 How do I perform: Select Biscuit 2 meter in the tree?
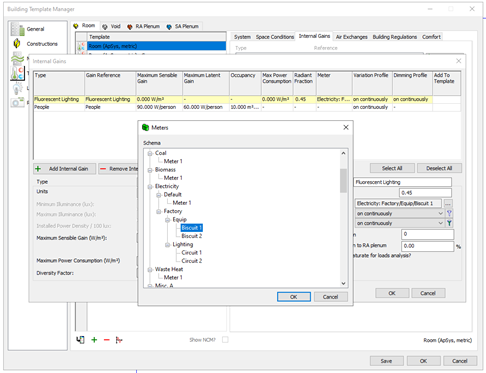192,236
